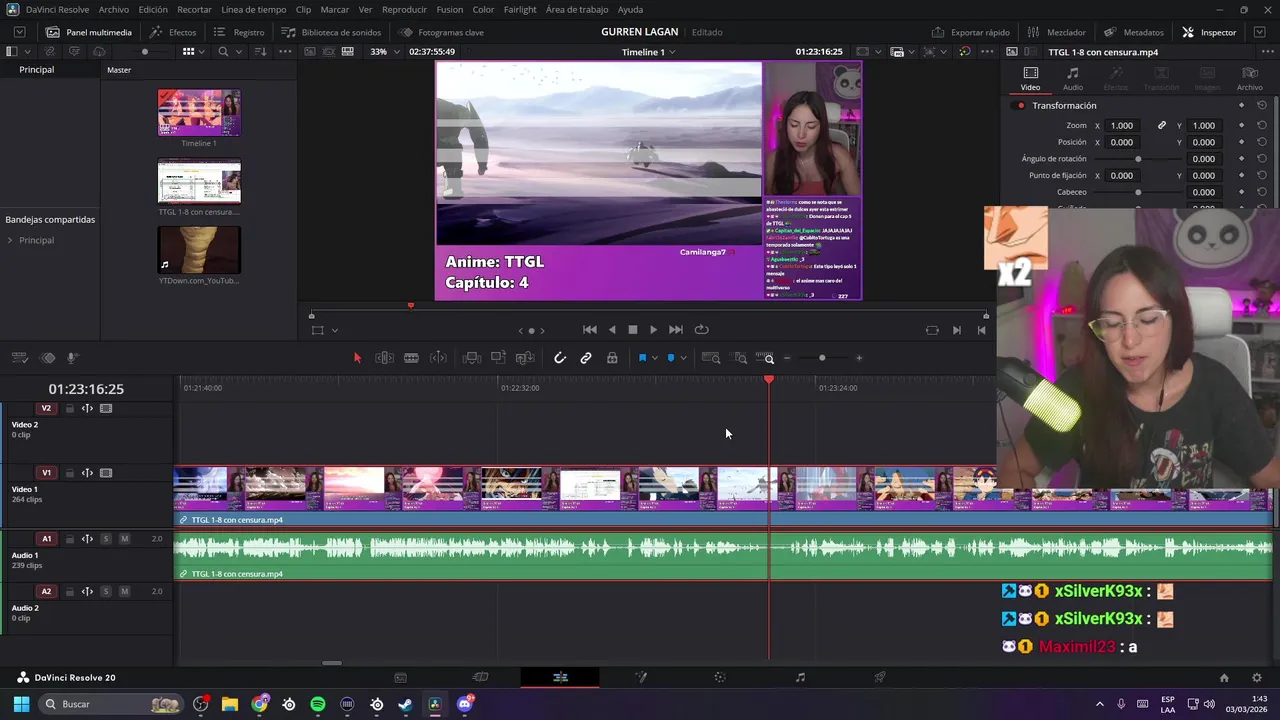
Task: Open the Metadatos panel
Action: (x=1134, y=32)
